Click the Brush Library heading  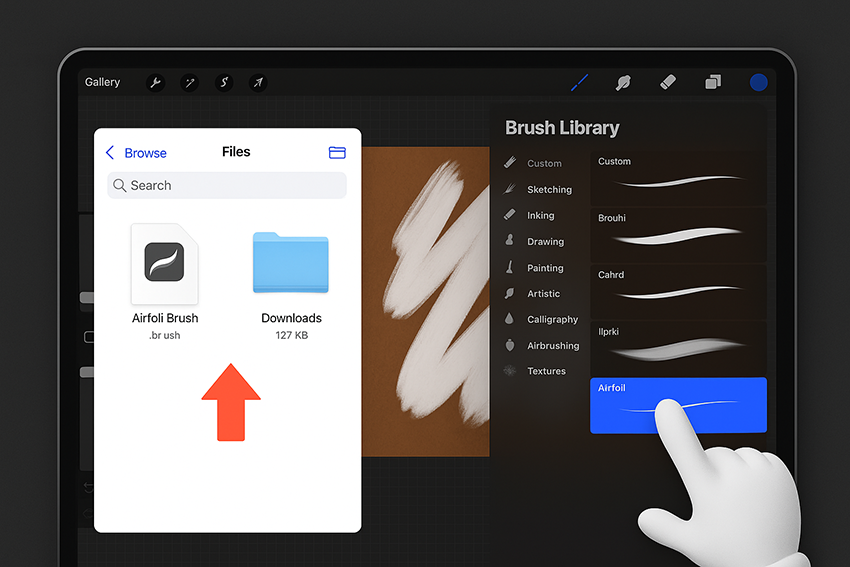562,128
